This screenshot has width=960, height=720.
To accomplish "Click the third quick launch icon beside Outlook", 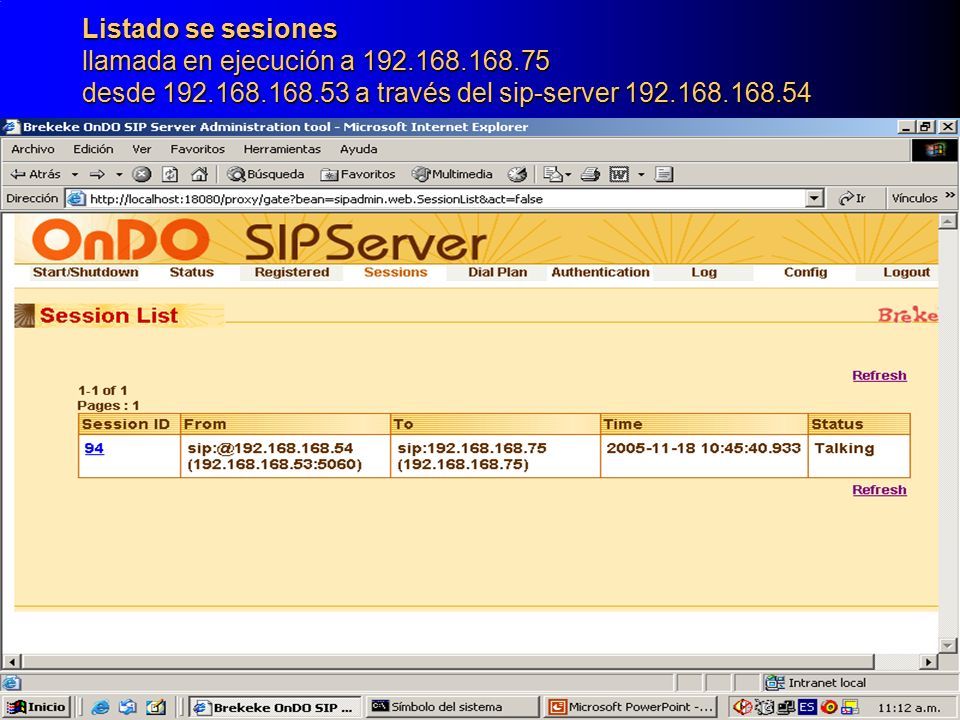I will (156, 707).
